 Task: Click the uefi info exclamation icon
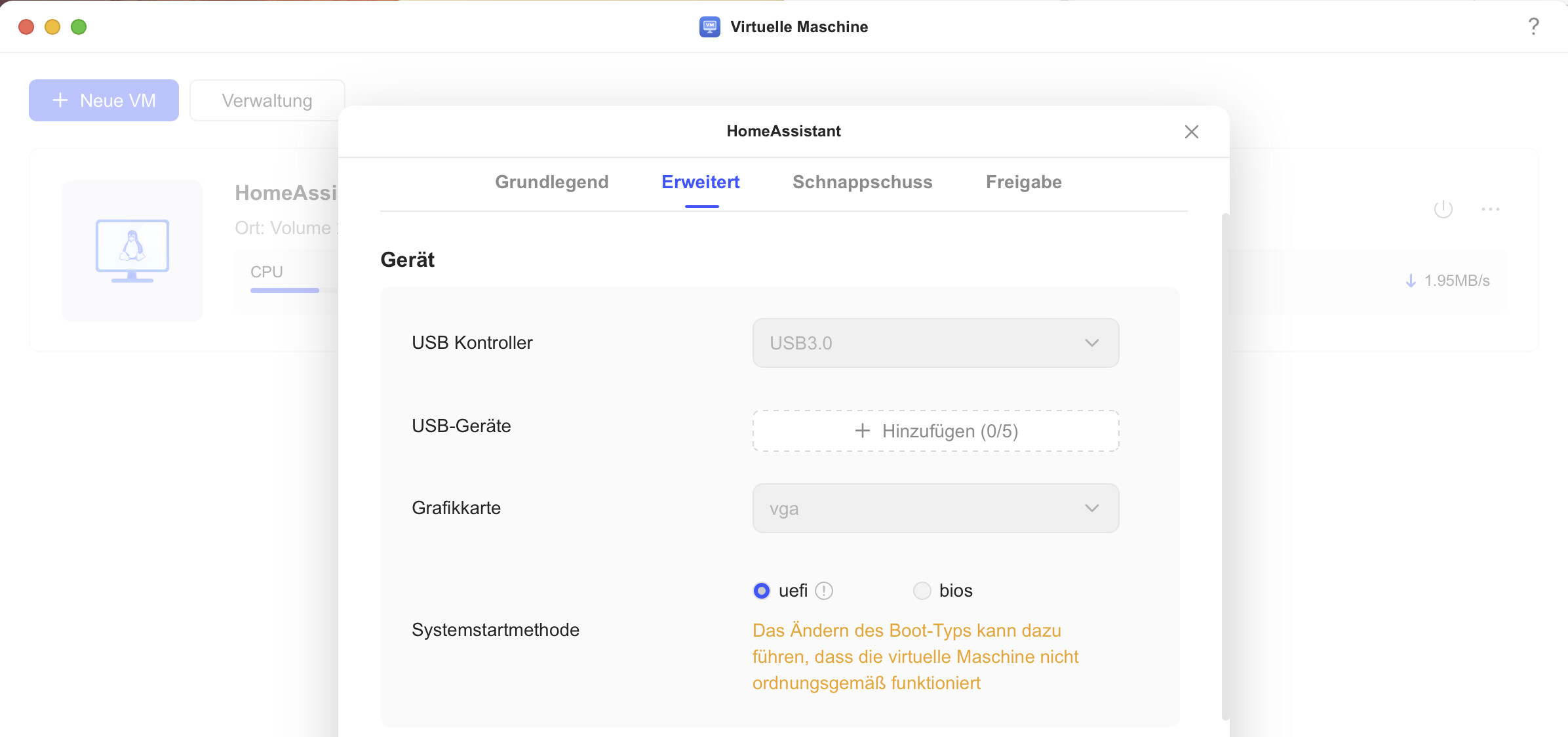point(824,591)
